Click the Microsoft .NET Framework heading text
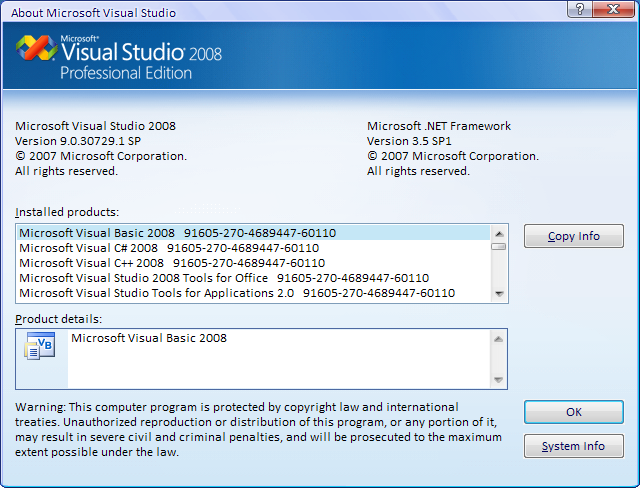Image resolution: width=640 pixels, height=488 pixels. click(x=439, y=126)
